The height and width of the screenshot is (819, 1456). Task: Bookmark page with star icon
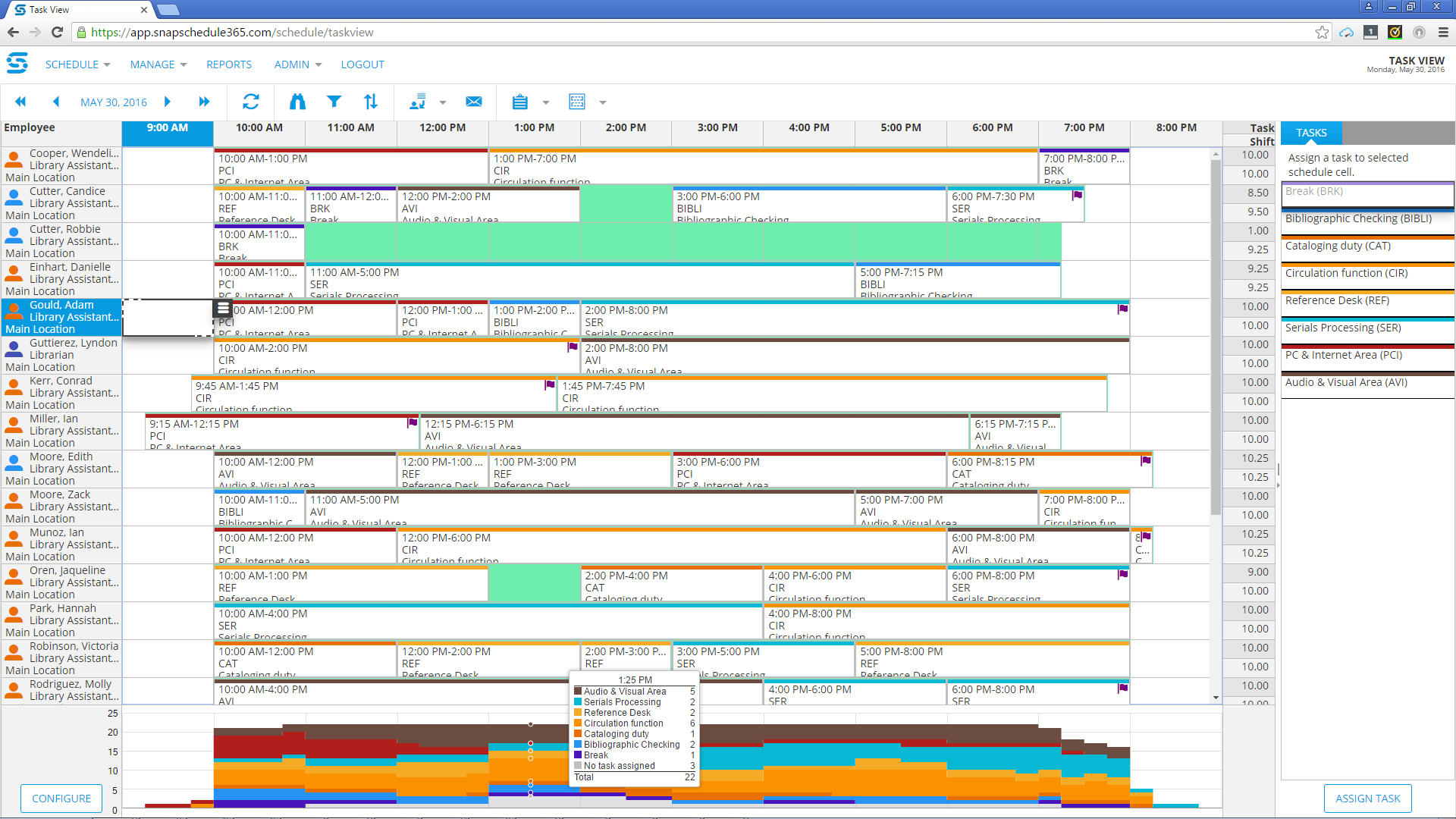1322,32
